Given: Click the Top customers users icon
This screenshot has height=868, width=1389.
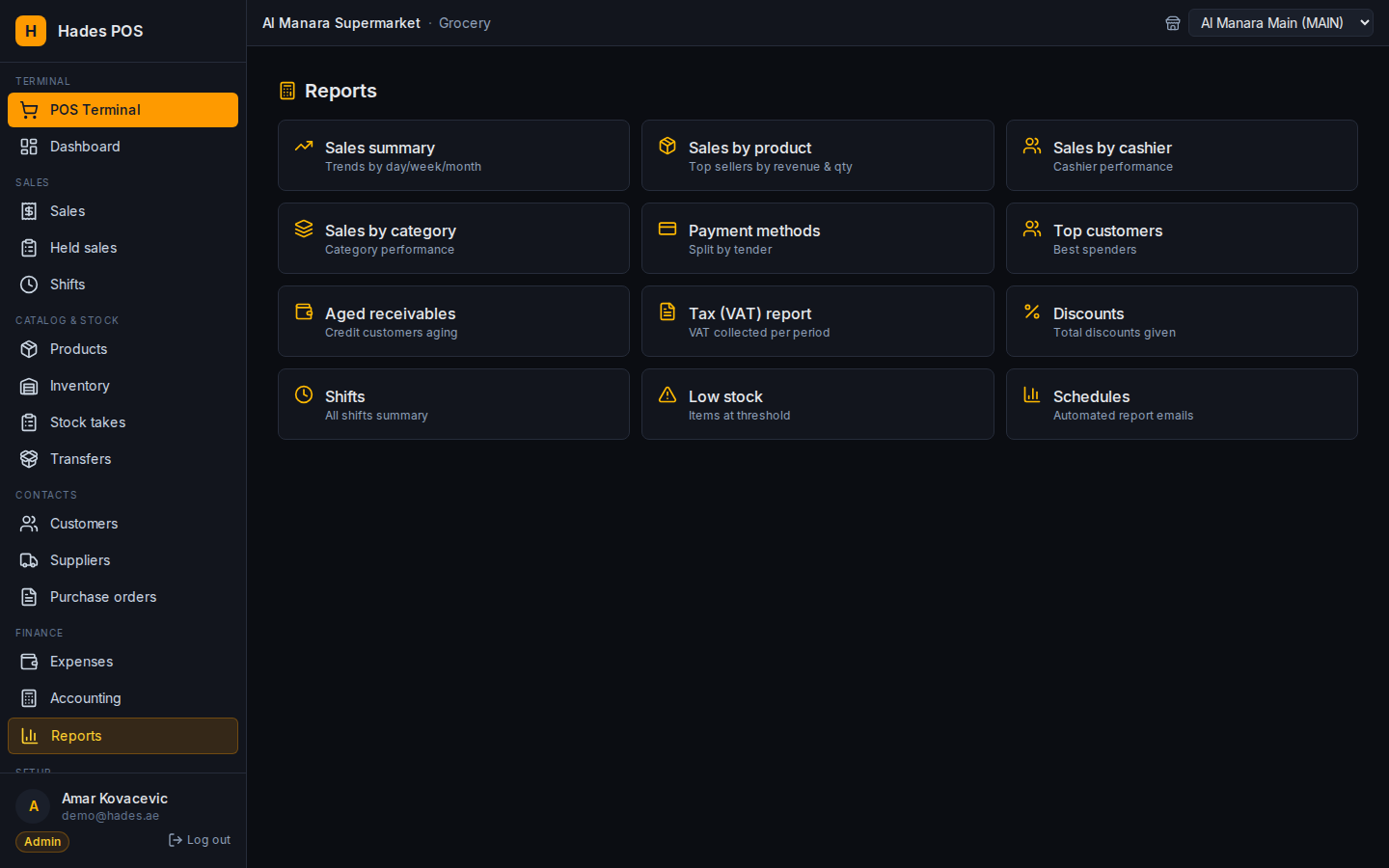Looking at the screenshot, I should click(1032, 229).
